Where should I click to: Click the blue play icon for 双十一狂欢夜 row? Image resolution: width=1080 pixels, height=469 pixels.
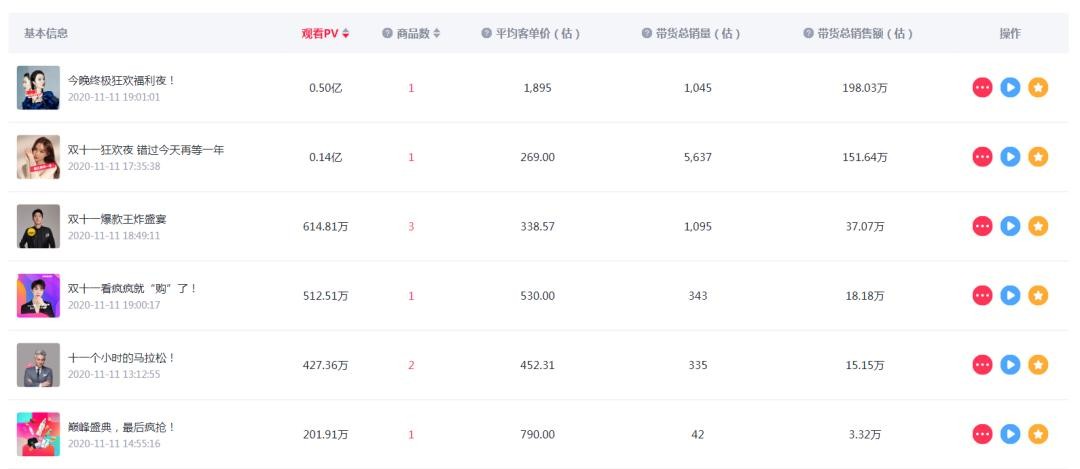[x=1010, y=157]
